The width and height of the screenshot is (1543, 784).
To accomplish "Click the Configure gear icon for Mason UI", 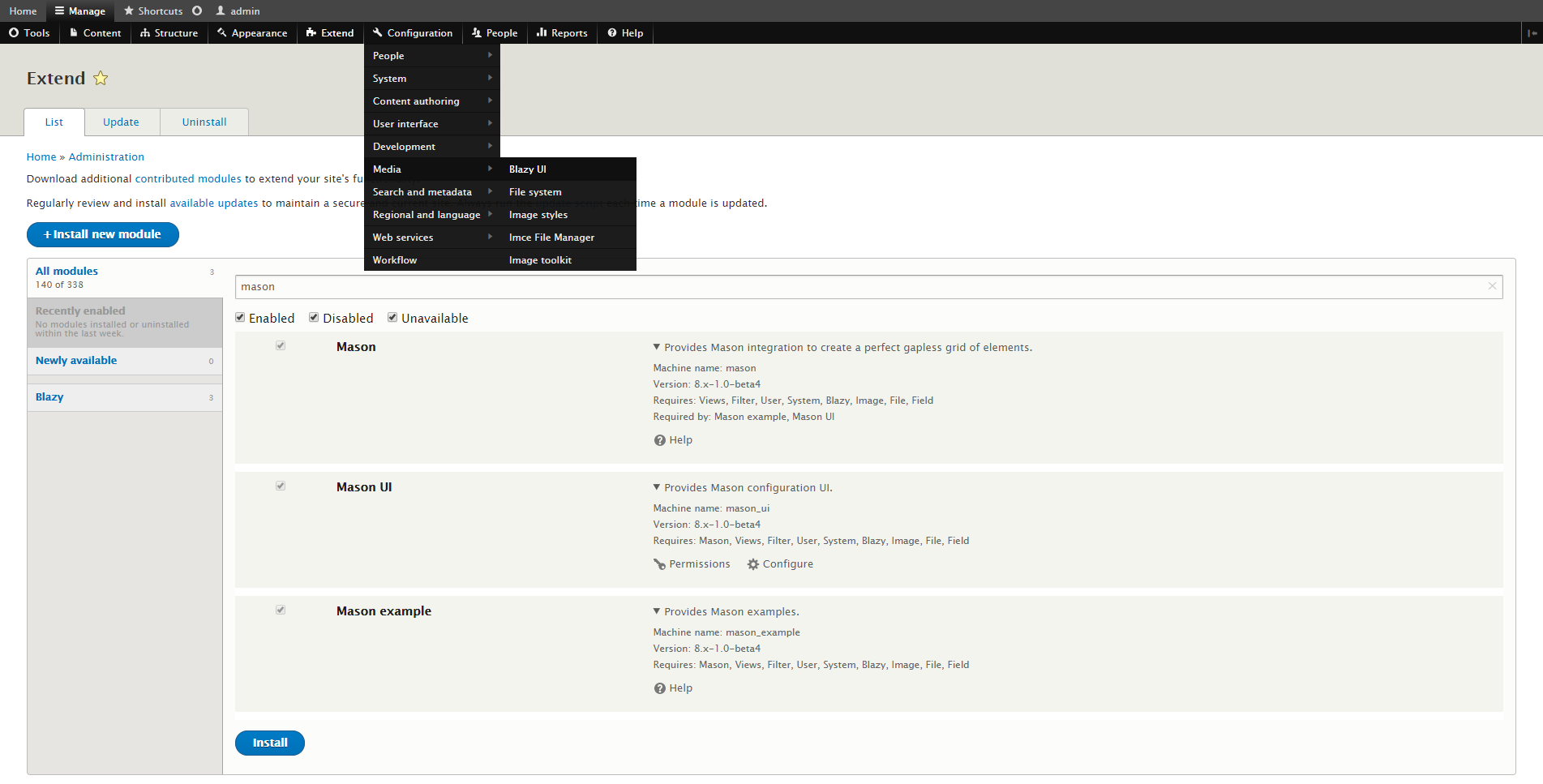I will click(753, 564).
